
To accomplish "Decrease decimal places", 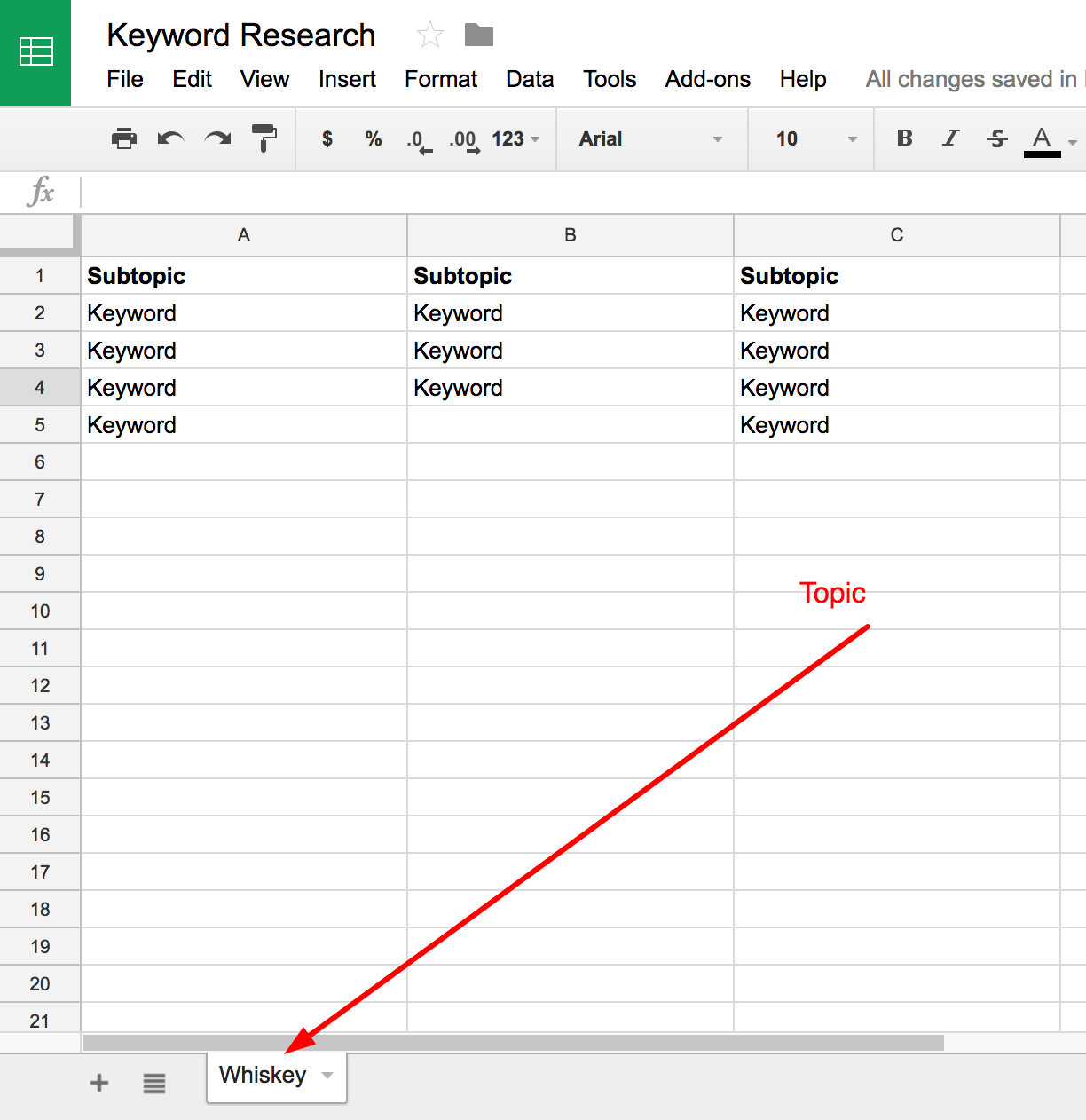I will pos(418,140).
